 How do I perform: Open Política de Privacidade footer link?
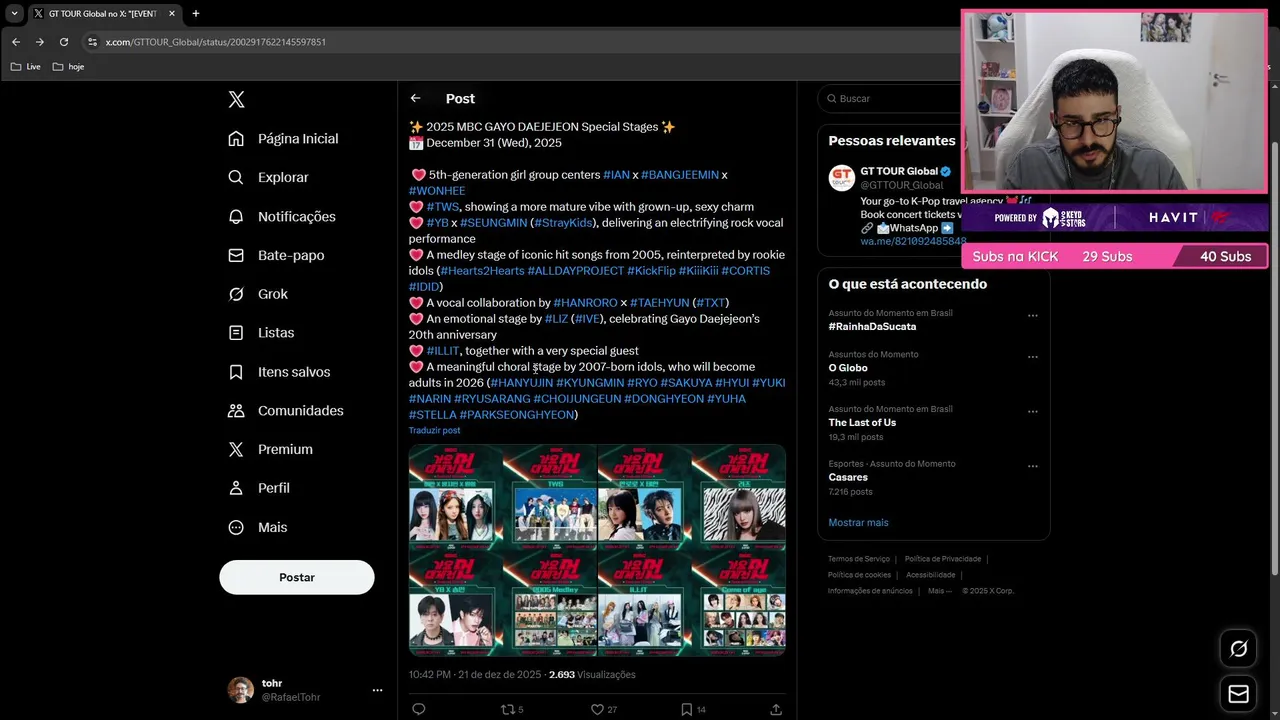click(x=943, y=559)
